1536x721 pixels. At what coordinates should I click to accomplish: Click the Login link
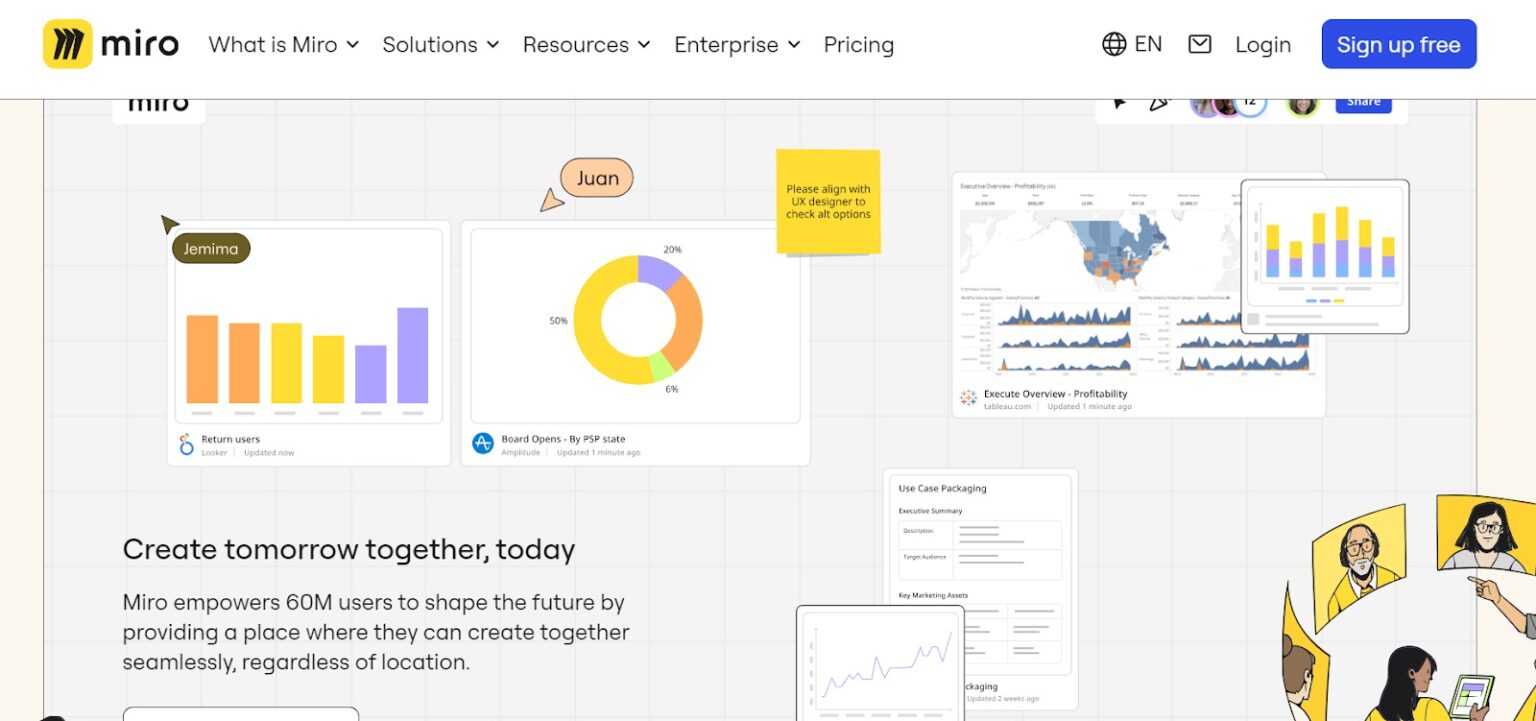click(x=1262, y=45)
